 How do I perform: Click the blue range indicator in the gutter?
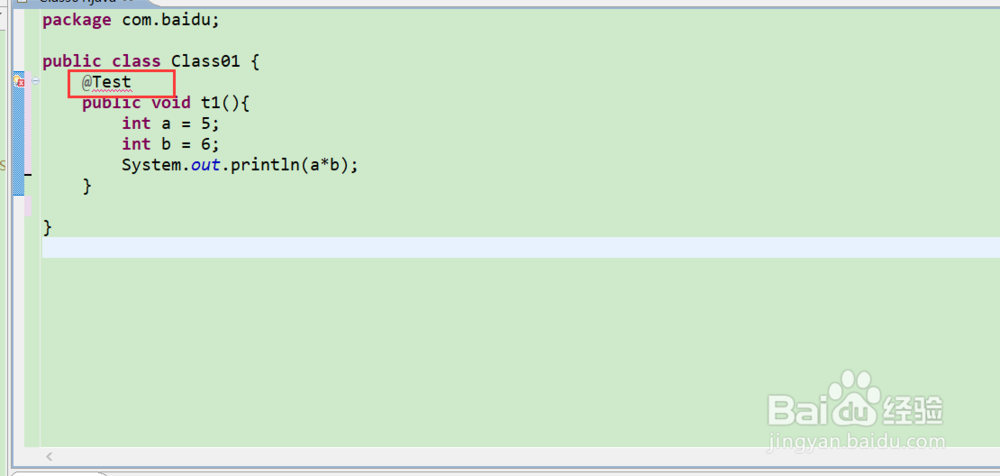click(18, 133)
